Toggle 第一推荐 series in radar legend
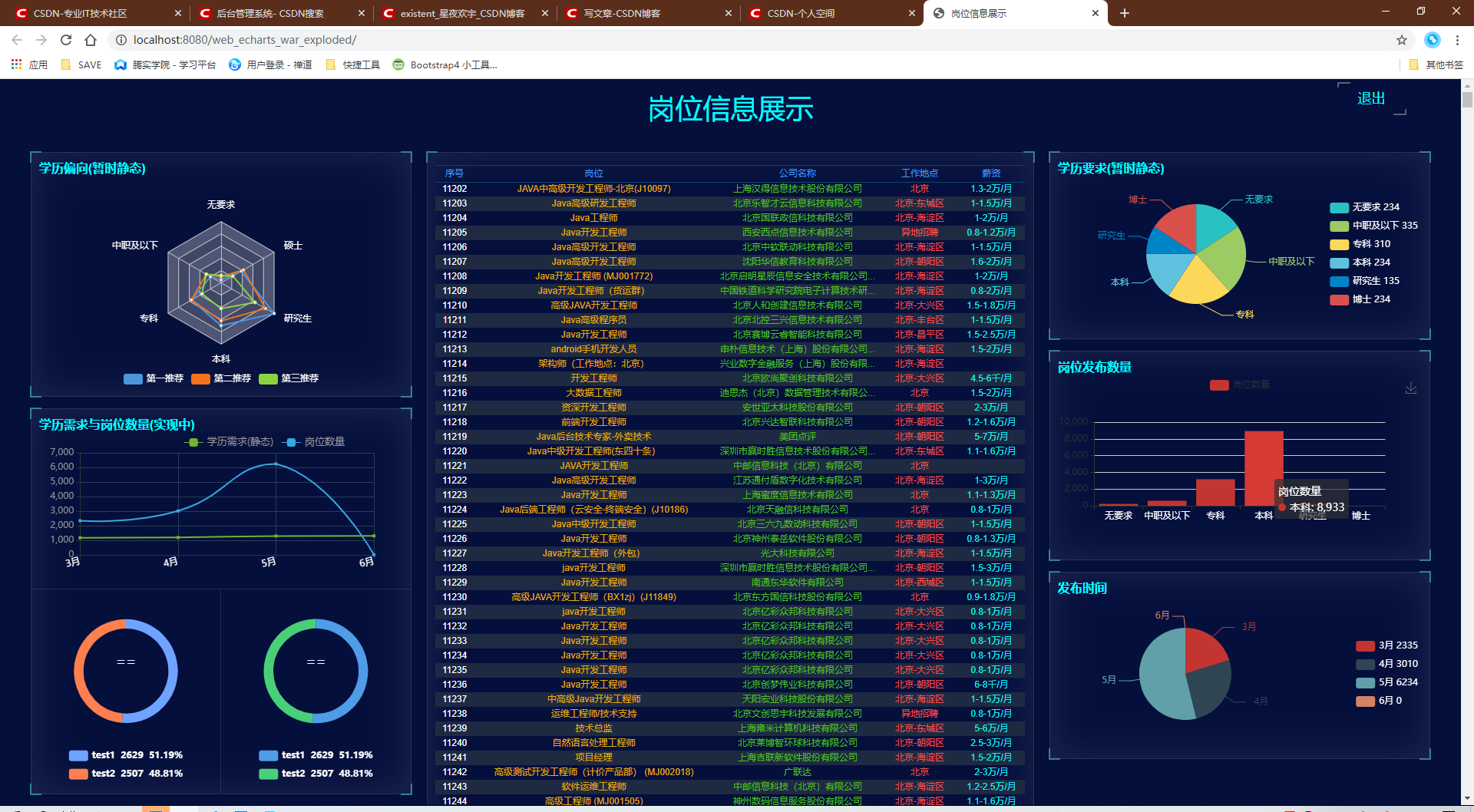The width and height of the screenshot is (1474, 812). tap(154, 378)
